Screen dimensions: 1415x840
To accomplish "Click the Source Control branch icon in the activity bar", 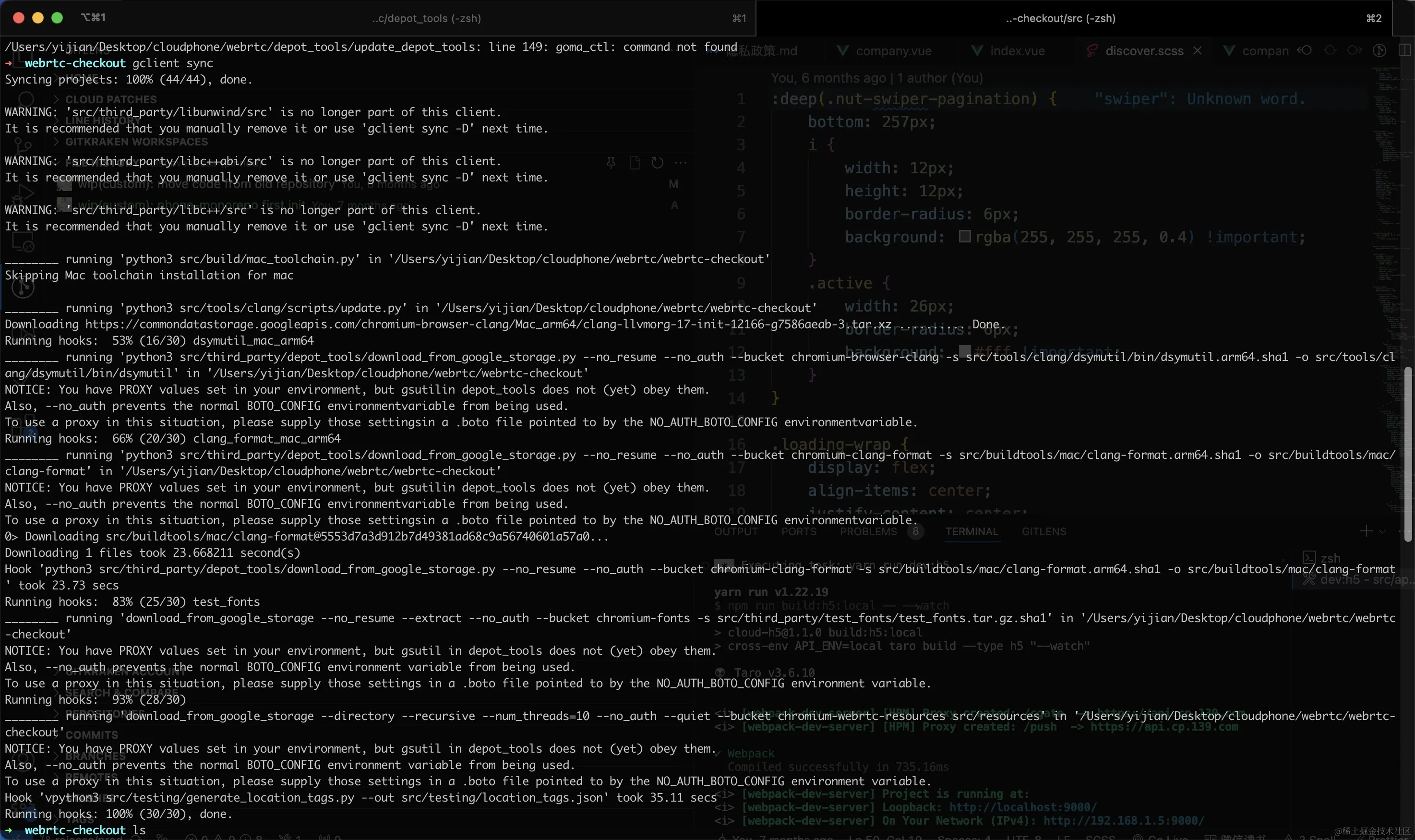I will (x=23, y=148).
